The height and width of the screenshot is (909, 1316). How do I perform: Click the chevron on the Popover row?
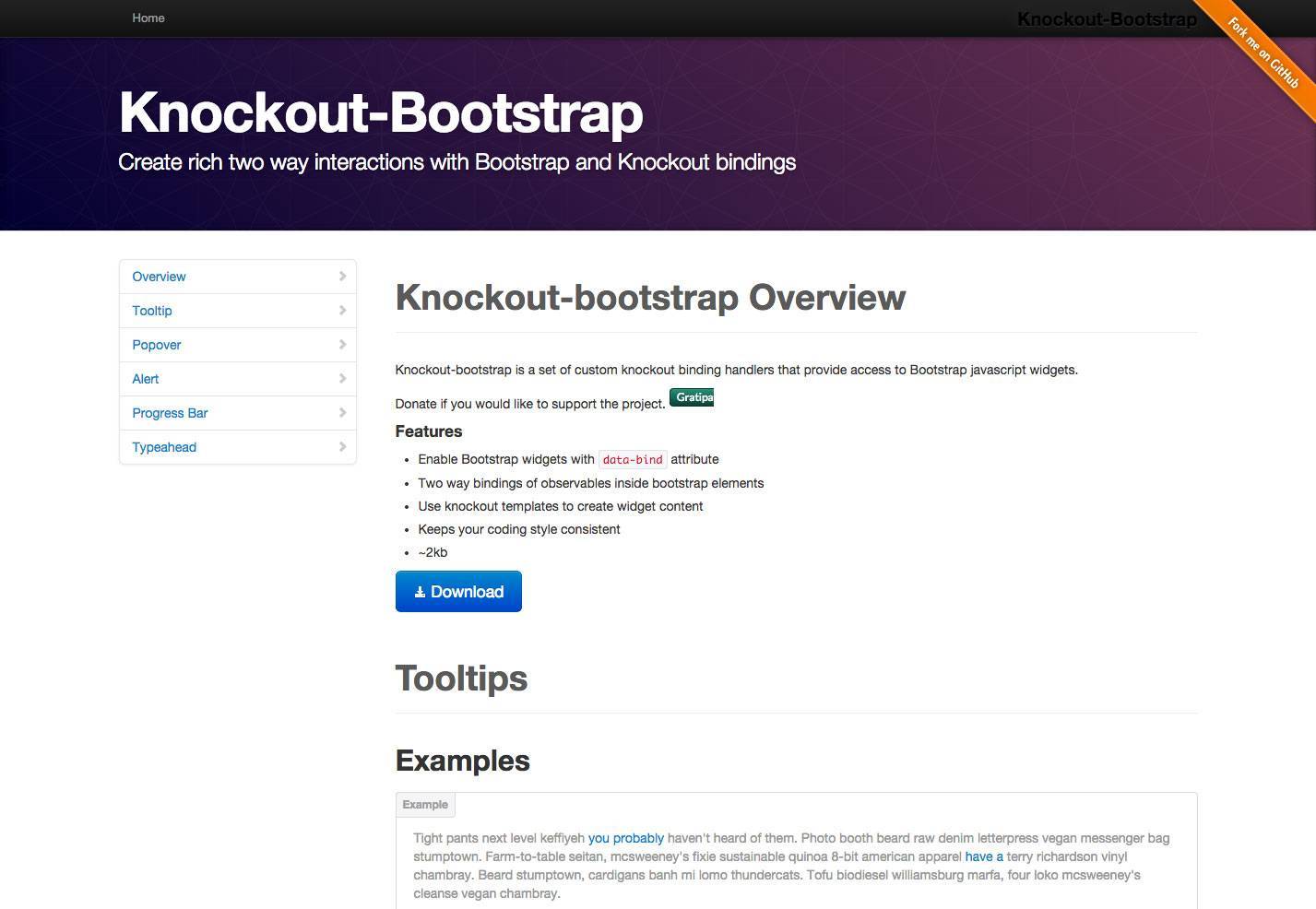pos(342,344)
